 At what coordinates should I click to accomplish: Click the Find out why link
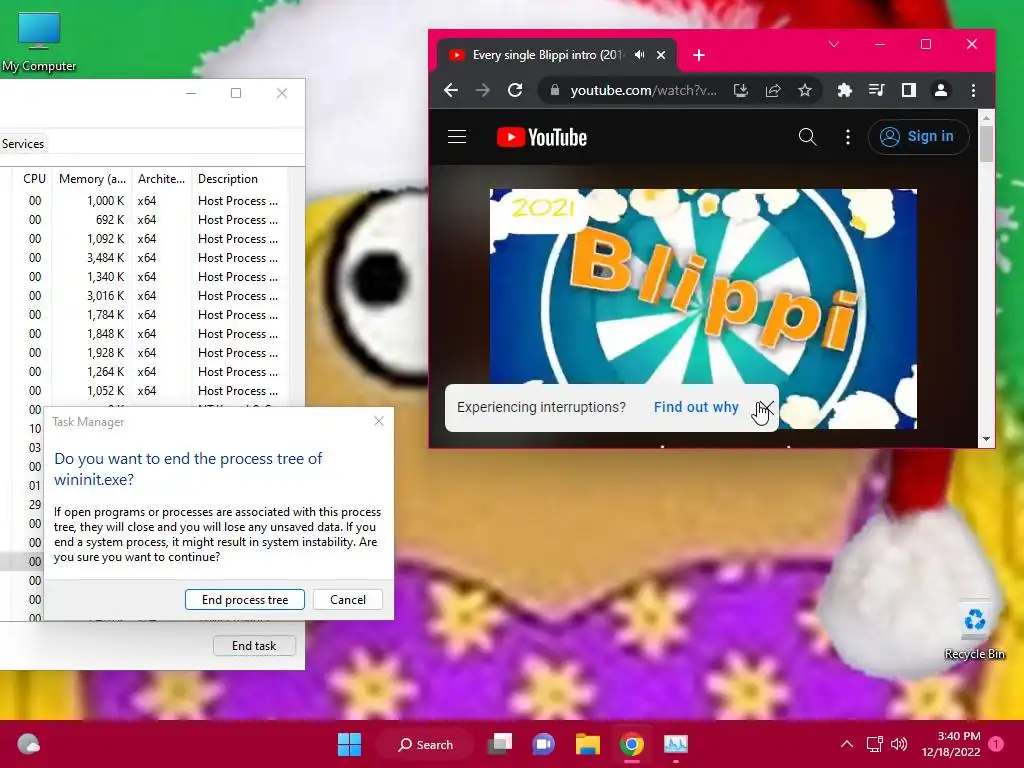coord(696,407)
